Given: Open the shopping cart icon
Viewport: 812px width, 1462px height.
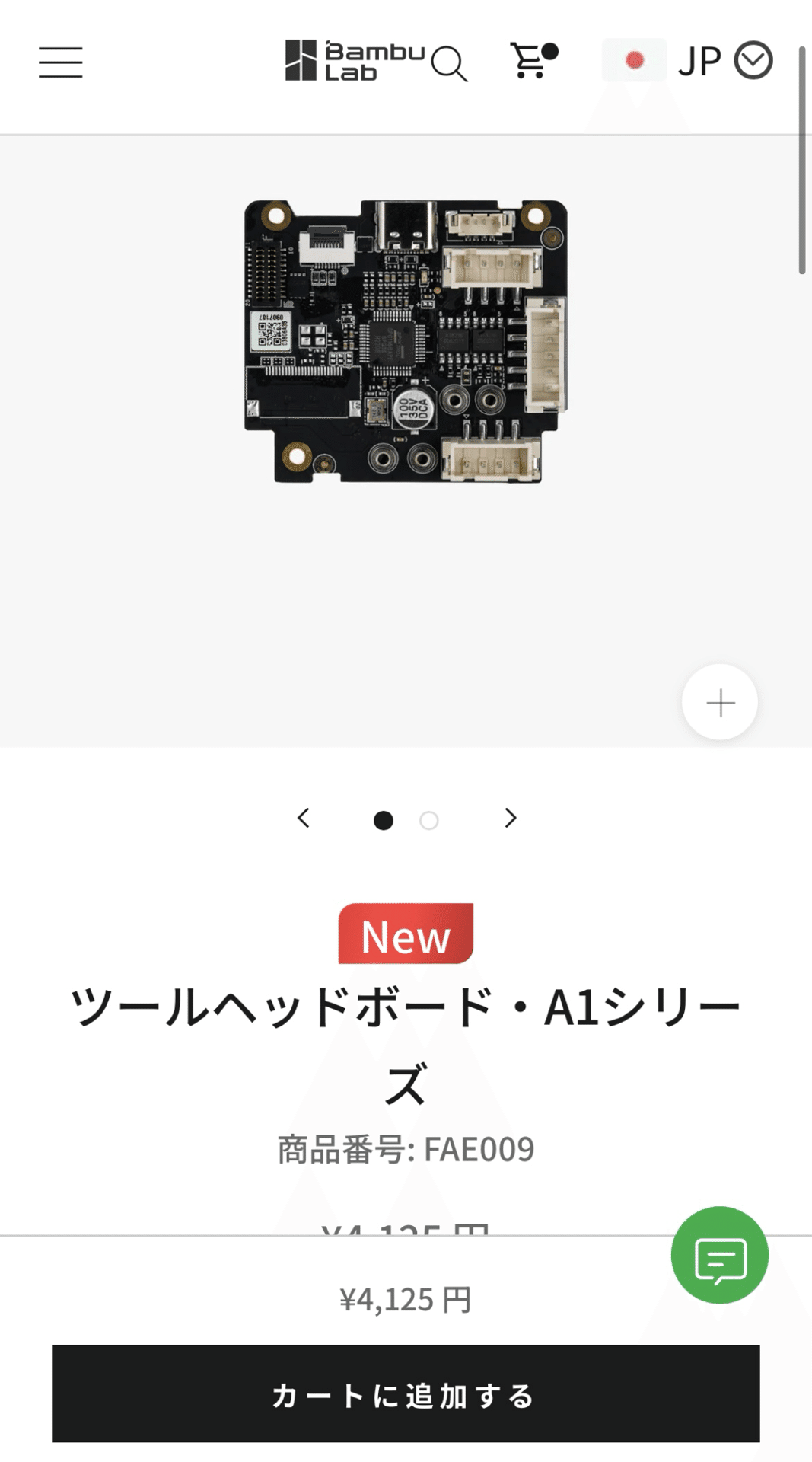Looking at the screenshot, I should (x=533, y=60).
